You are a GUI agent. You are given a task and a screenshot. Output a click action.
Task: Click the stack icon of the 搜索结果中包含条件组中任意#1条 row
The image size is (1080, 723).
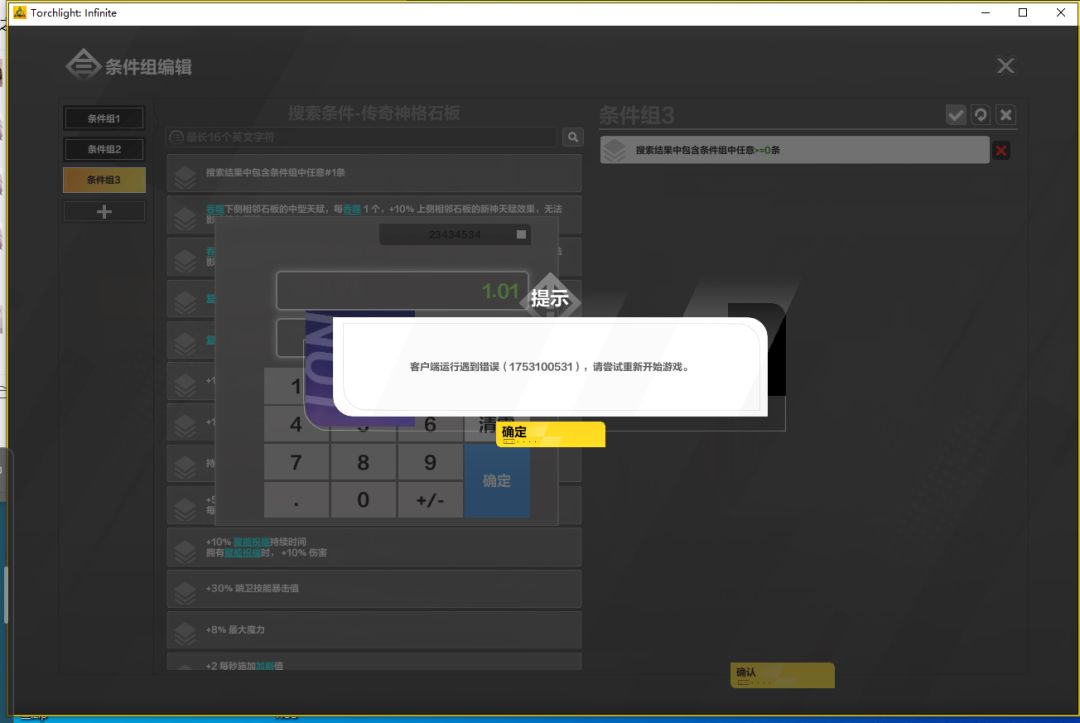click(x=185, y=177)
